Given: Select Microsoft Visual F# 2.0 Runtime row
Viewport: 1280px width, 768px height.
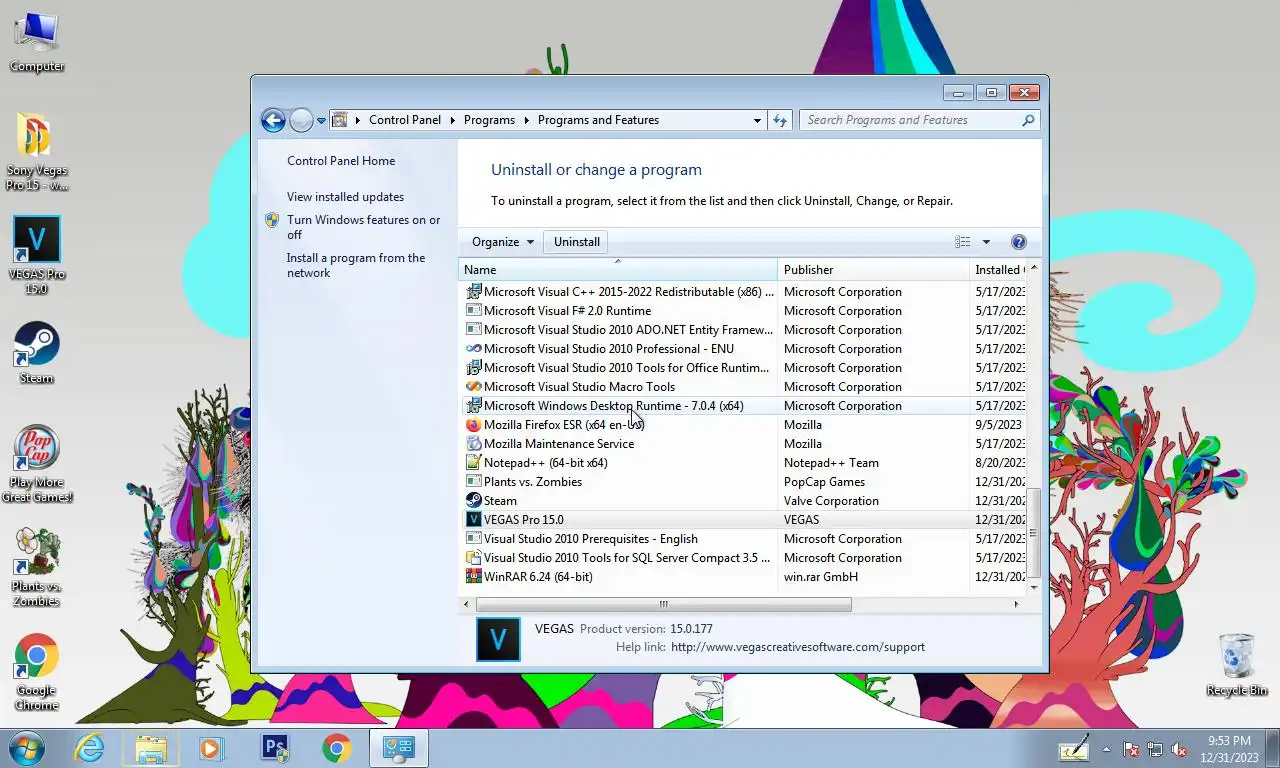Looking at the screenshot, I should click(742, 311).
